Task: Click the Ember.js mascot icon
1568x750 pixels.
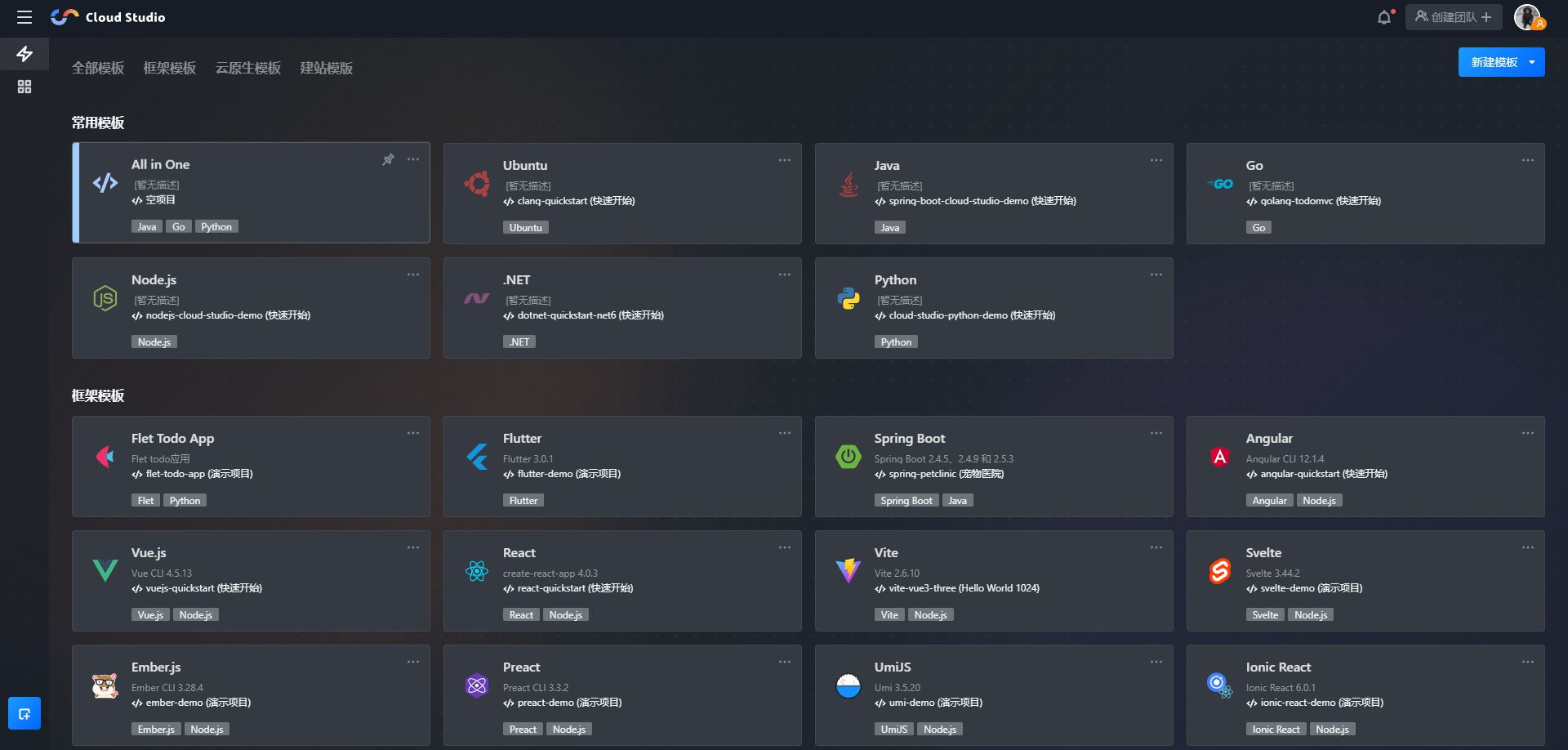Action: click(x=105, y=685)
